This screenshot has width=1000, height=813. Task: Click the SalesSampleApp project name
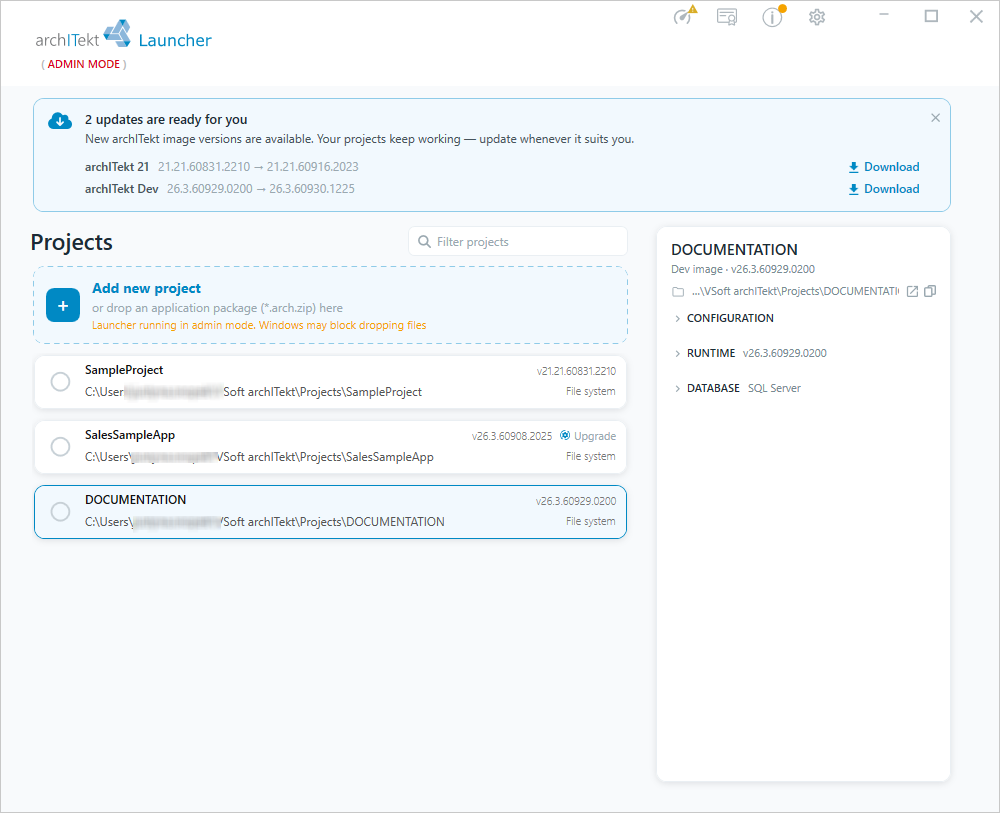(x=130, y=435)
